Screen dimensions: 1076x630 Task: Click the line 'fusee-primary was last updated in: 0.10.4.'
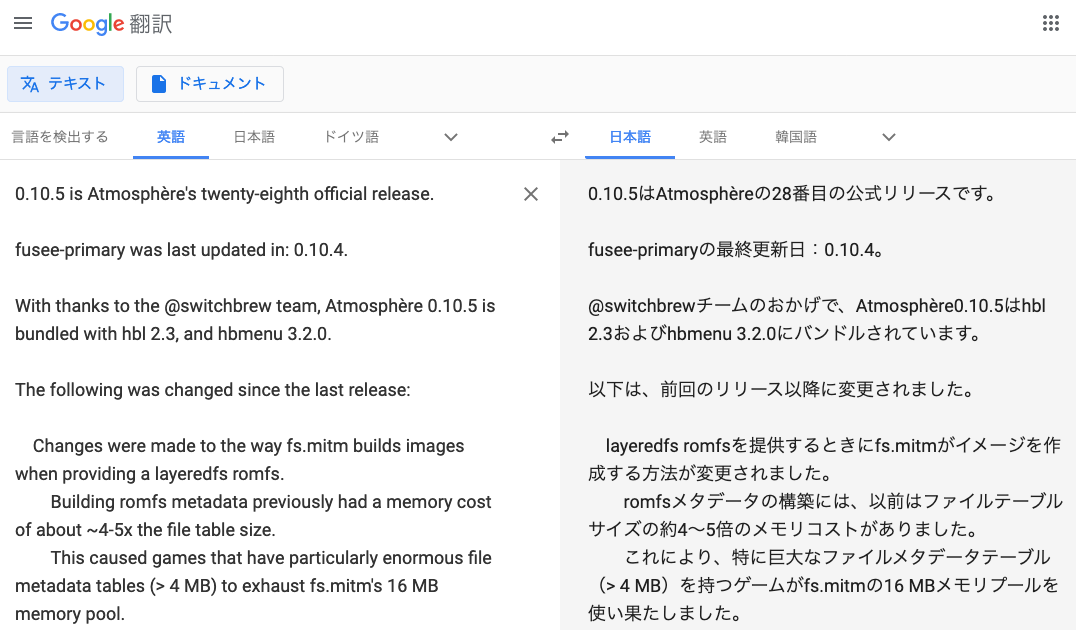(181, 250)
